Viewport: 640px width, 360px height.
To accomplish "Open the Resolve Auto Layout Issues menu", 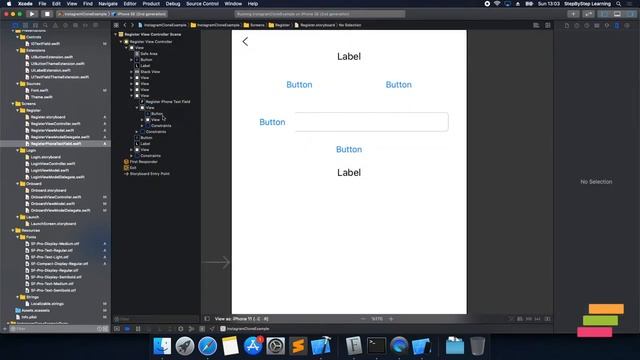I will tap(538, 319).
